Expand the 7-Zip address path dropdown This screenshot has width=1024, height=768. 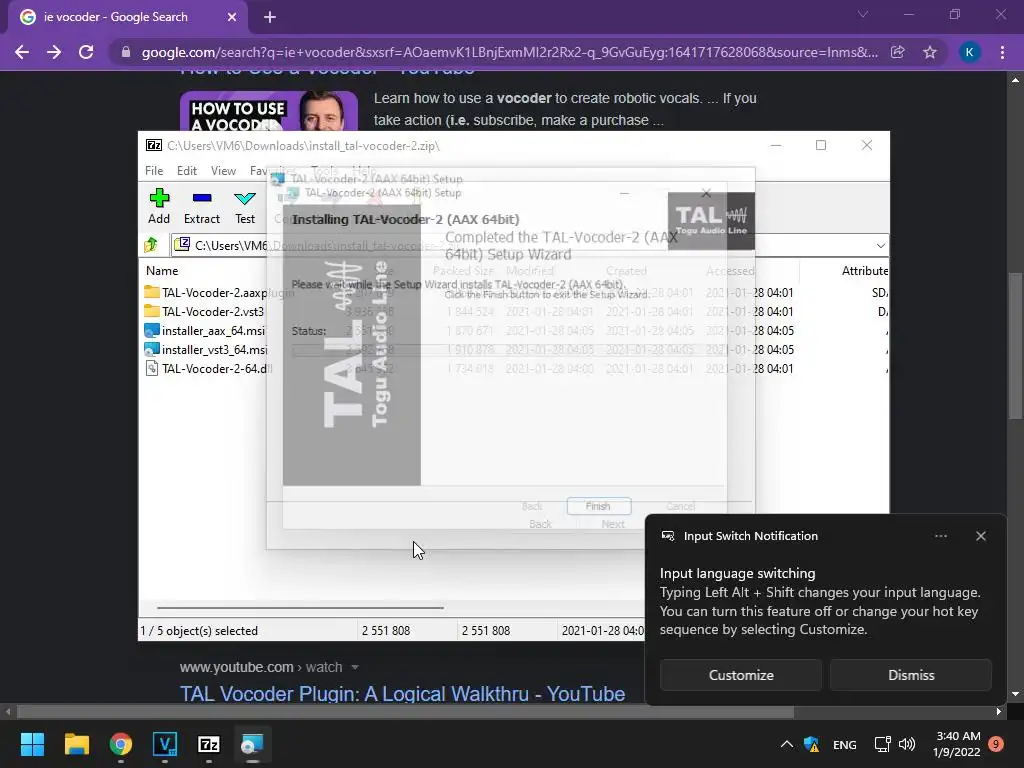pyautogui.click(x=880, y=246)
